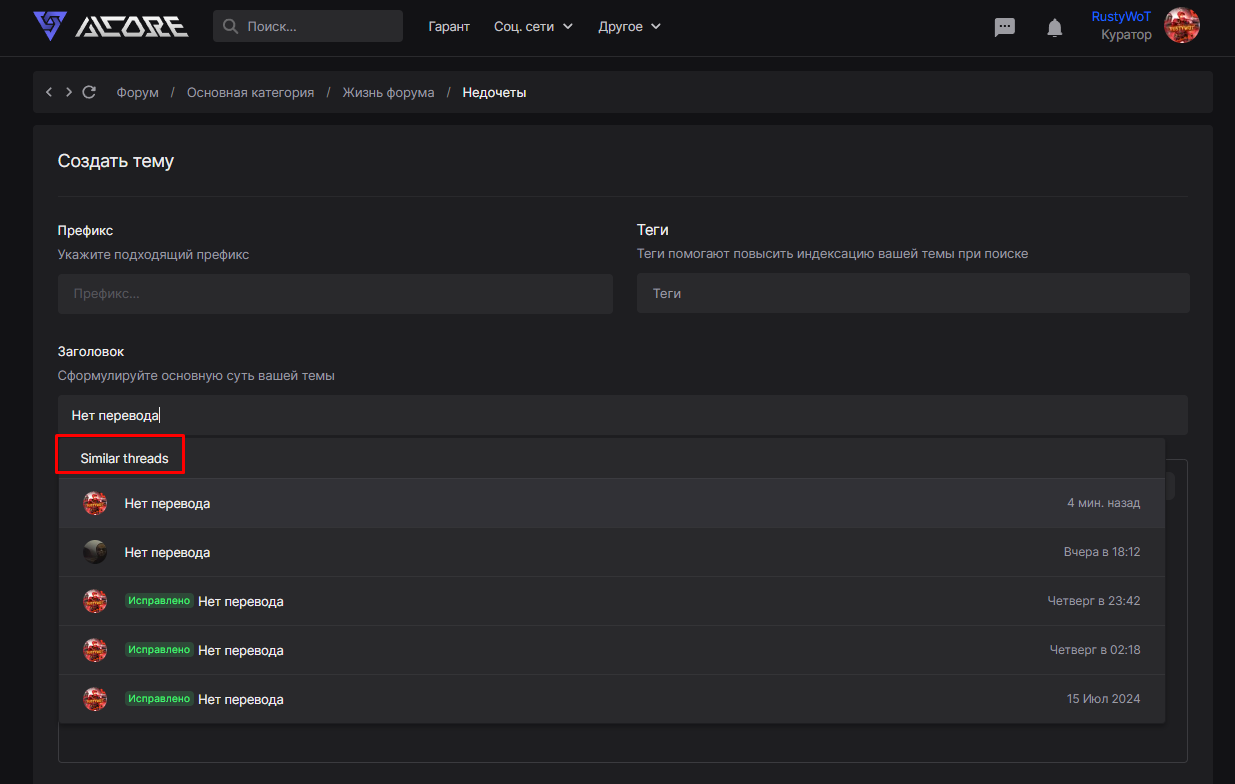Open similar thread from Вчера в 18:12
1235x784 pixels.
[167, 552]
